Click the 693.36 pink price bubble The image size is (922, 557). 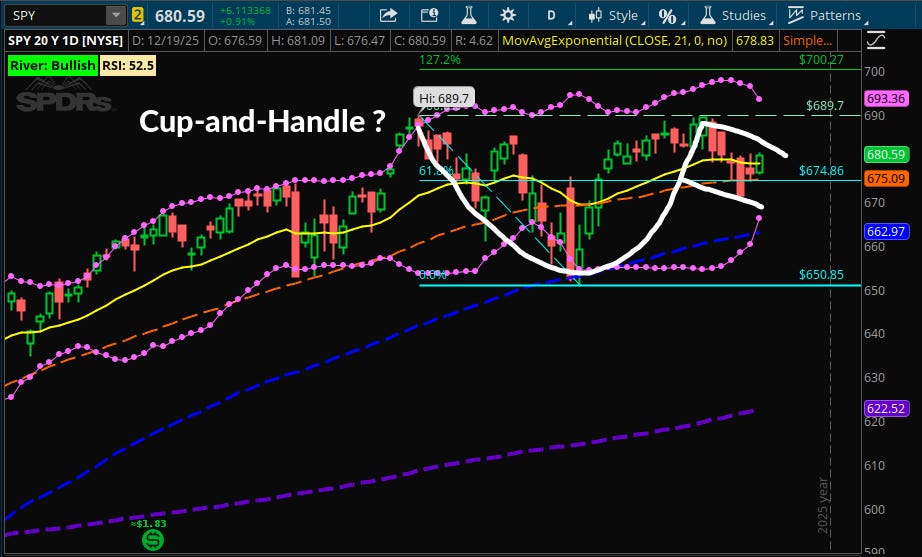pos(886,98)
